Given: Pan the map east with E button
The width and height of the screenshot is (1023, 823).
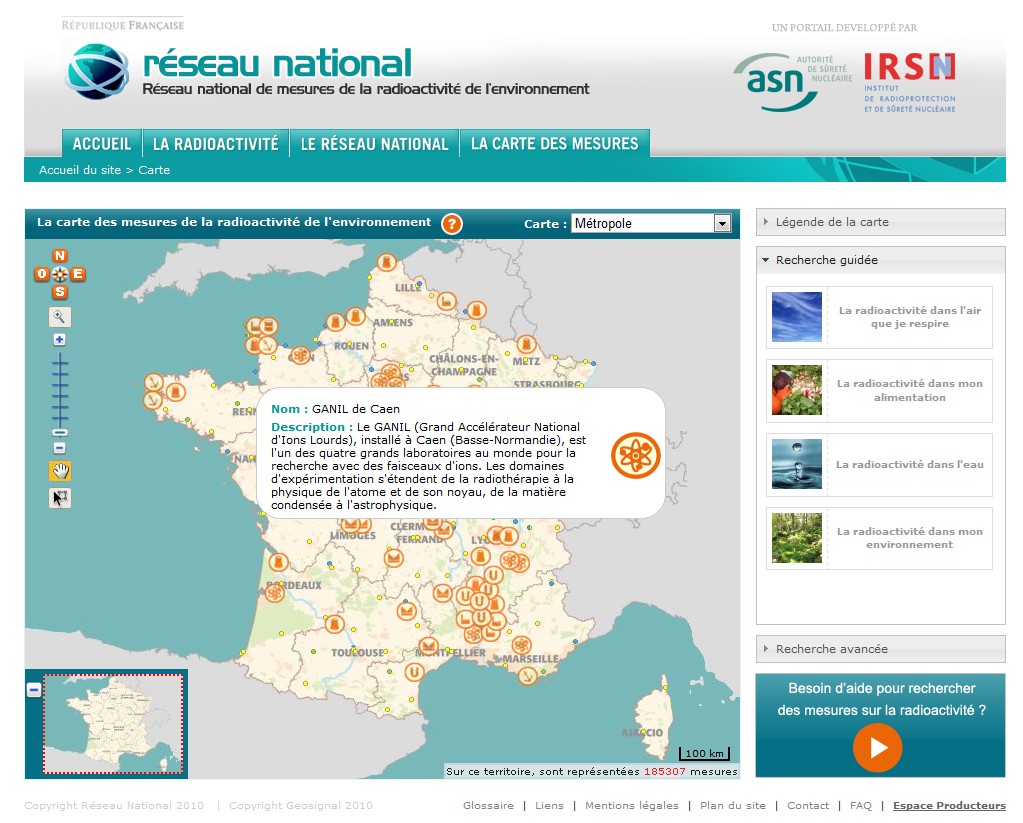Looking at the screenshot, I should click(78, 274).
